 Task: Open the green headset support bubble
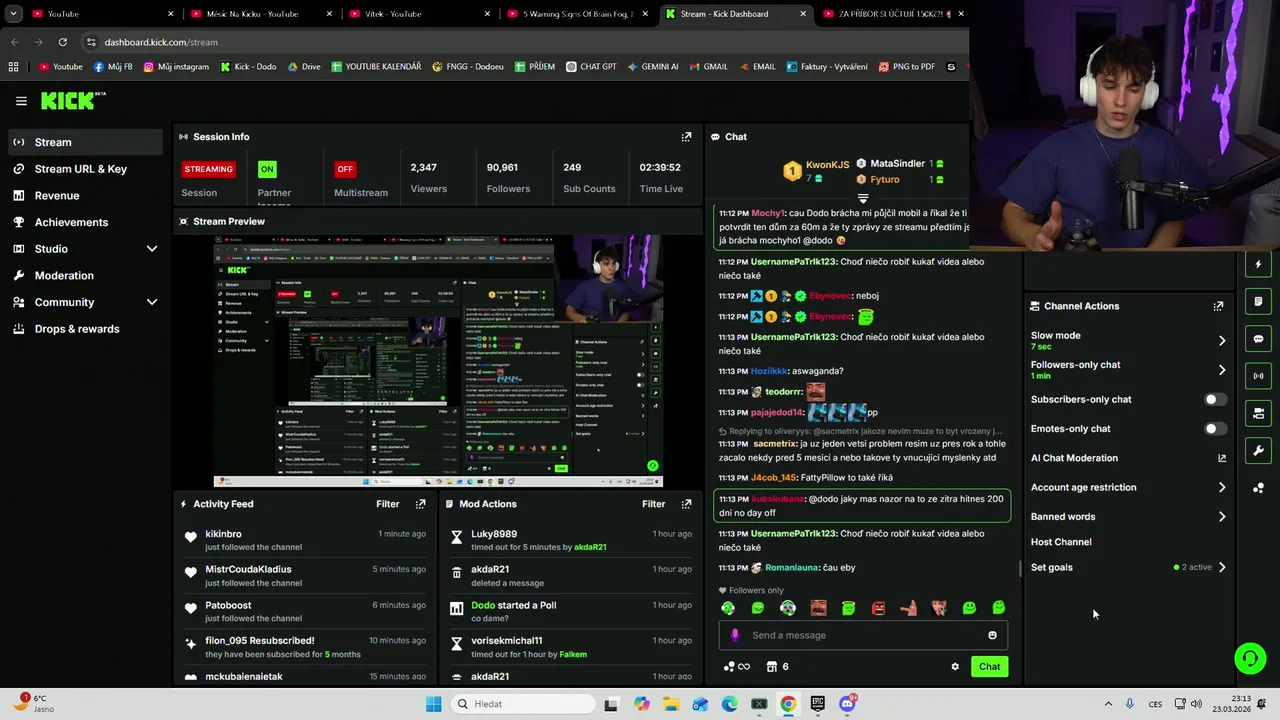(1250, 658)
